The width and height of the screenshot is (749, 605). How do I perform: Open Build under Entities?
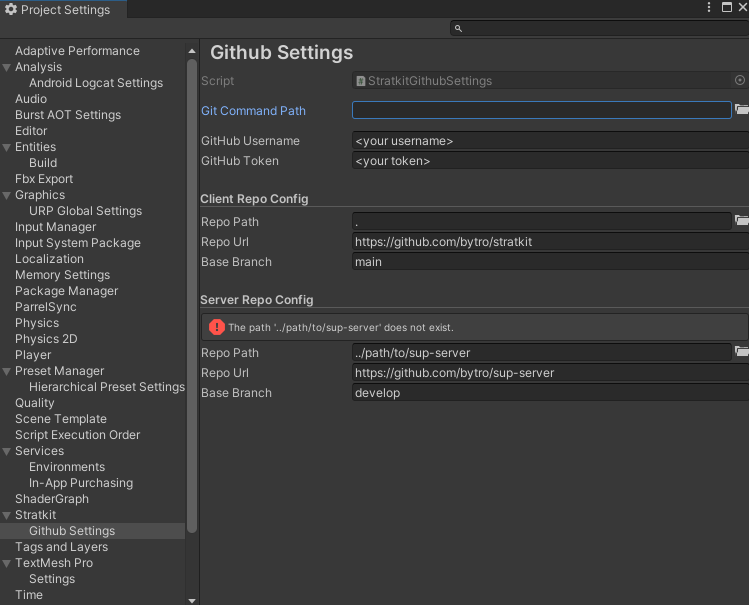pos(43,163)
